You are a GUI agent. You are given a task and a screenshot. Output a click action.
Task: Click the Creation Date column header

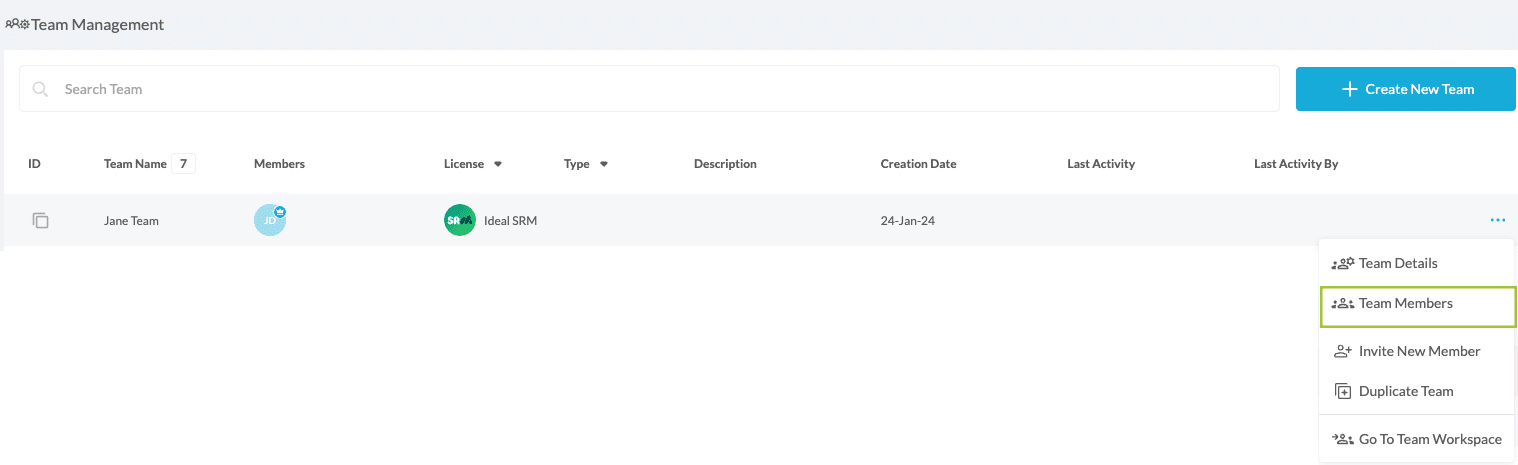(x=918, y=164)
